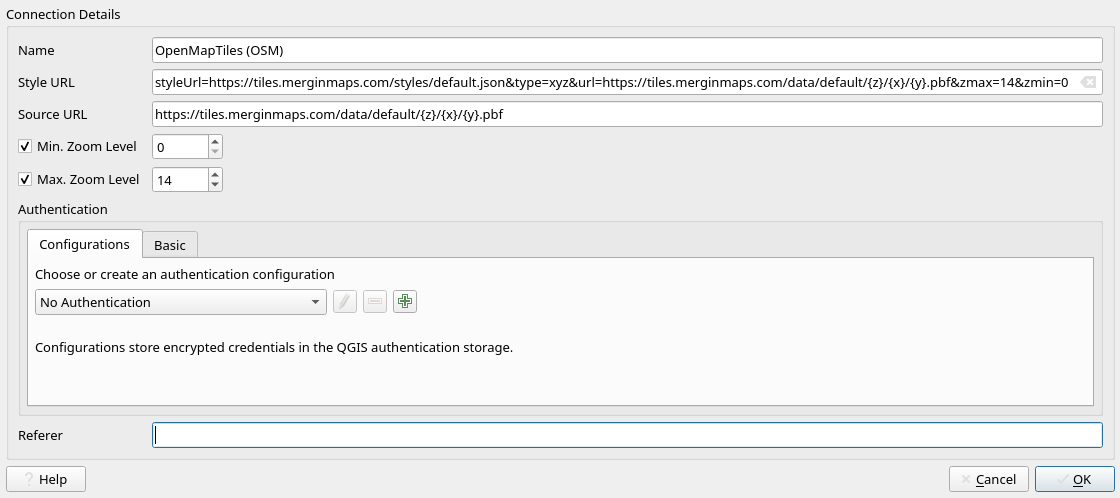Add new authentication configuration with green plus
The width and height of the screenshot is (1120, 498).
pyautogui.click(x=405, y=302)
